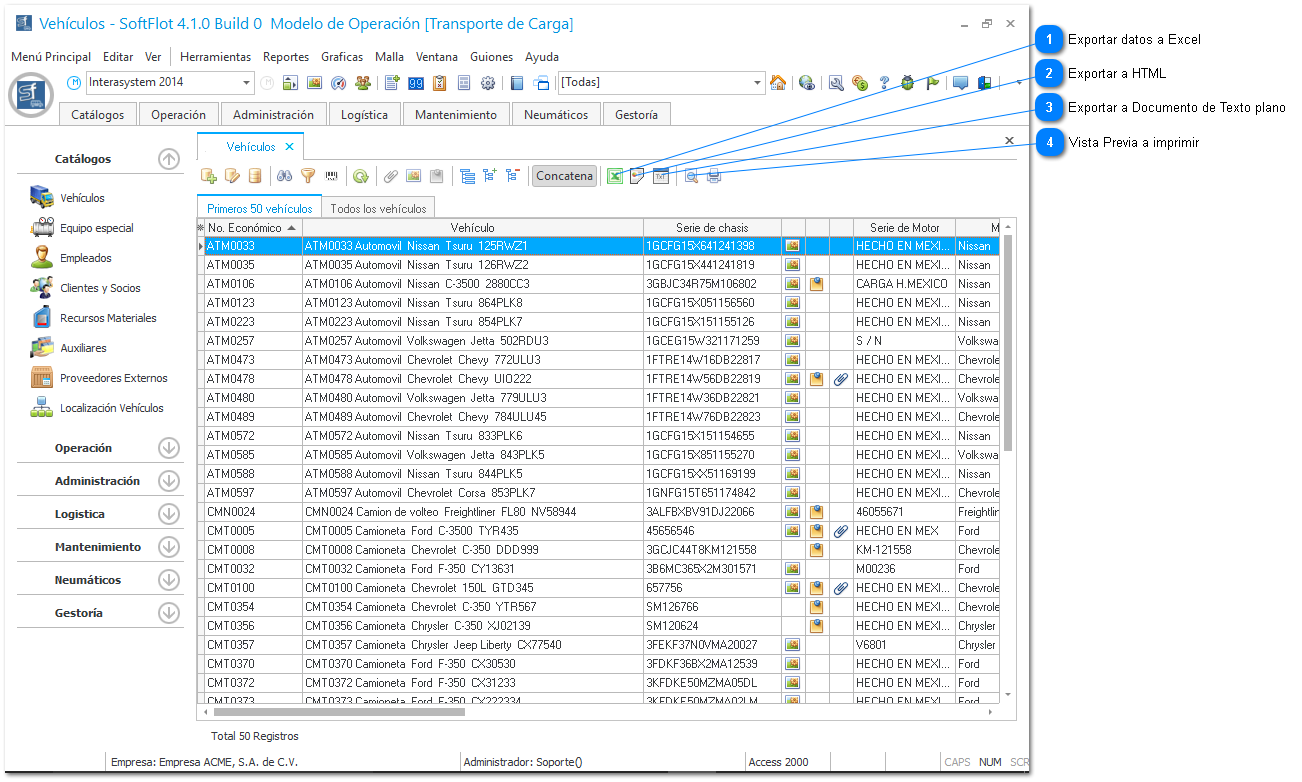Click the binoculars search icon
Screen dimensions: 1302x782
click(284, 176)
